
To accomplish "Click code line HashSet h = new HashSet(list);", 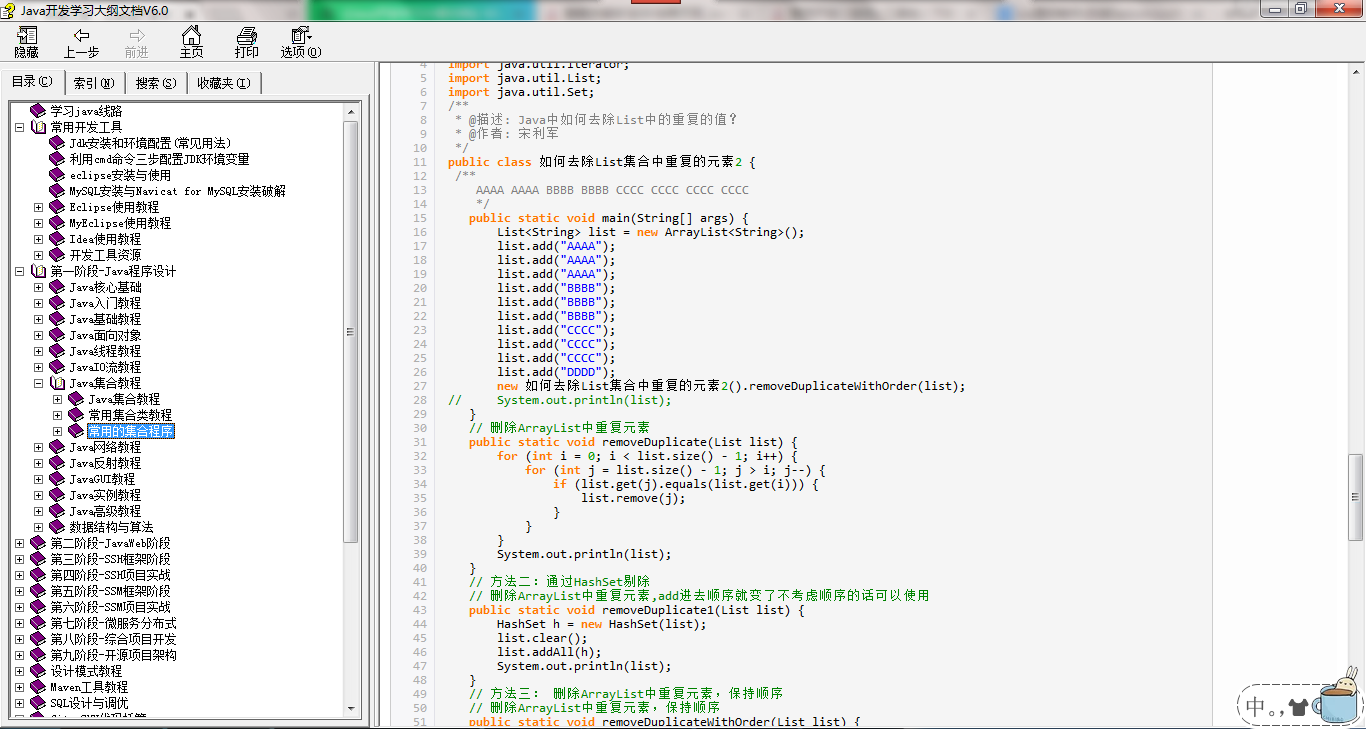I will click(x=601, y=624).
